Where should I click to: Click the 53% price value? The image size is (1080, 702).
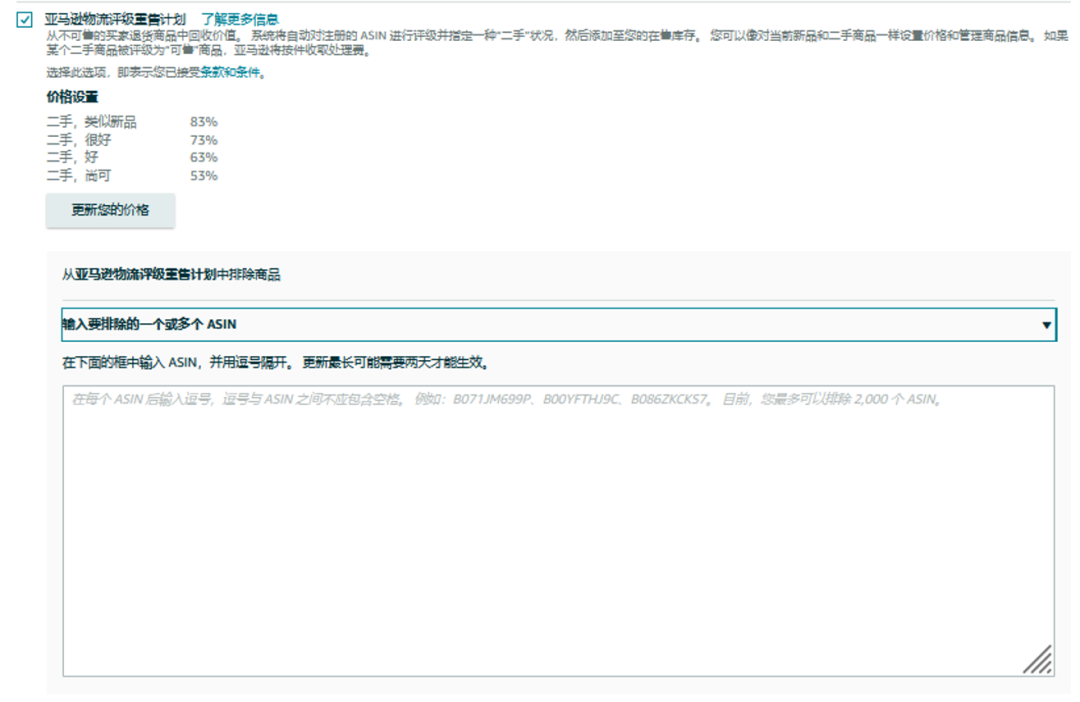click(x=203, y=175)
